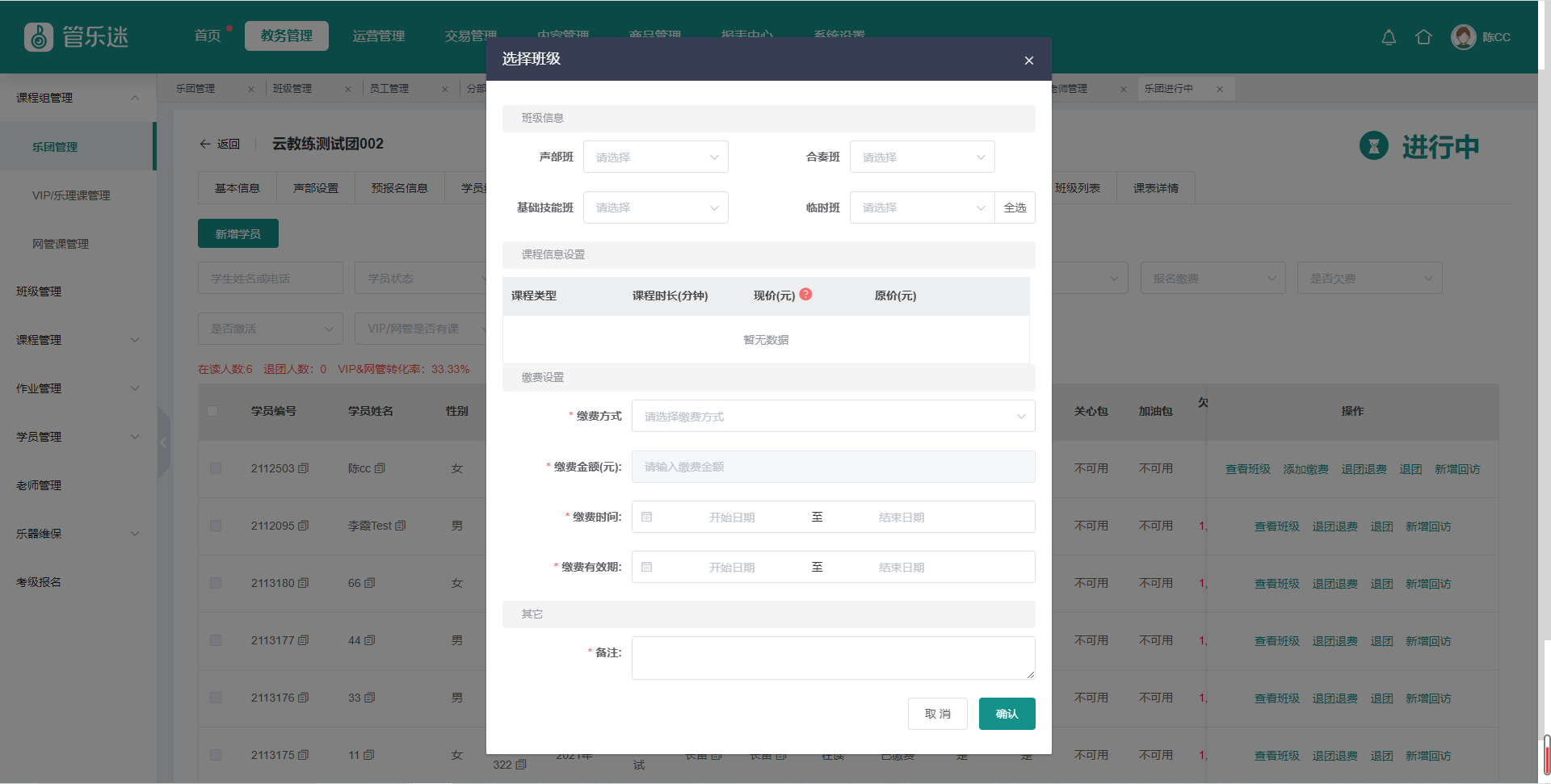Open the 缴费方式 dropdown
Image resolution: width=1551 pixels, height=784 pixels.
(832, 417)
